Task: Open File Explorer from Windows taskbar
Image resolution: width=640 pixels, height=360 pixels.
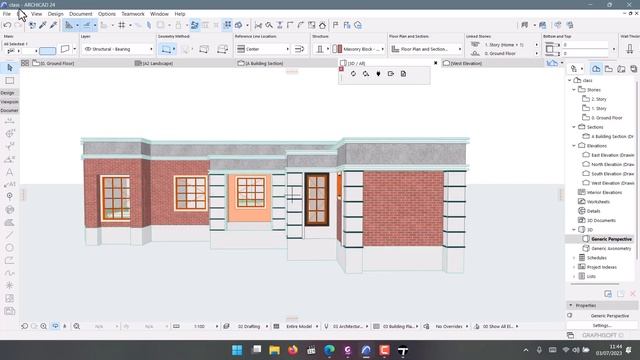Action: pyautogui.click(x=274, y=350)
